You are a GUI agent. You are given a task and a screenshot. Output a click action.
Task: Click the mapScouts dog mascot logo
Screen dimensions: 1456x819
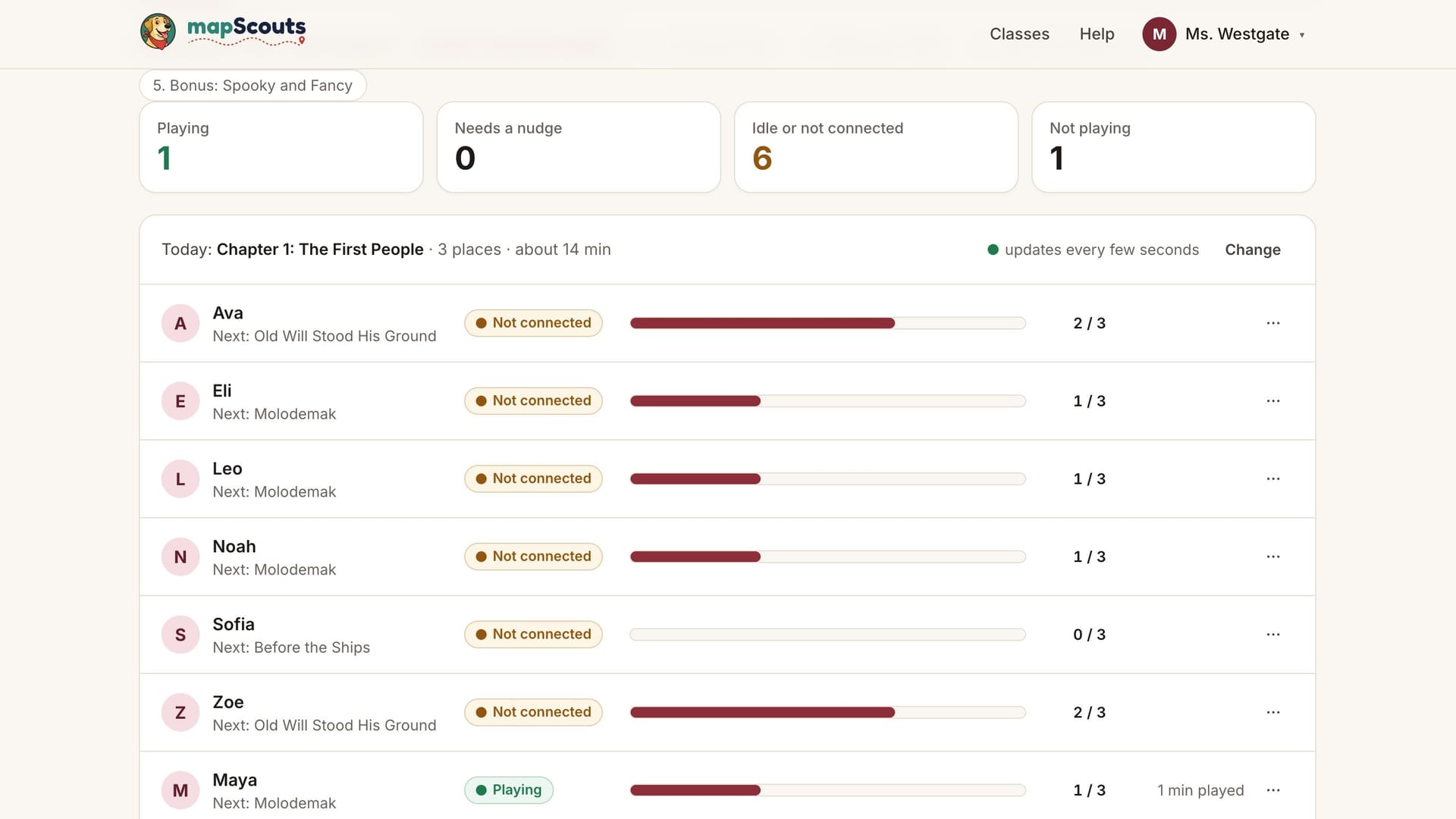tap(158, 32)
